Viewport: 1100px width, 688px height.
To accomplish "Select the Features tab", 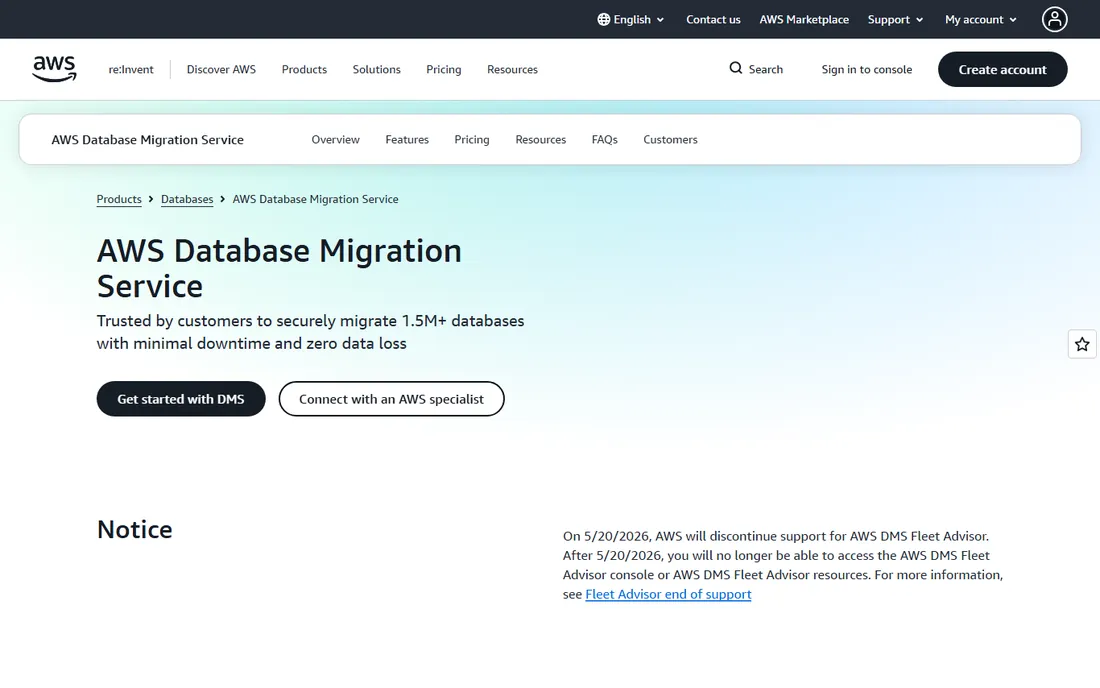I will pyautogui.click(x=407, y=140).
